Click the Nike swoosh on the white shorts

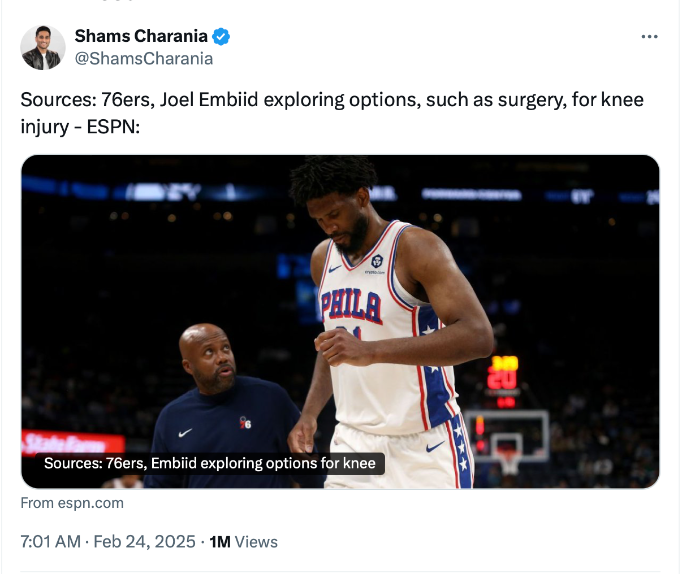(x=435, y=447)
